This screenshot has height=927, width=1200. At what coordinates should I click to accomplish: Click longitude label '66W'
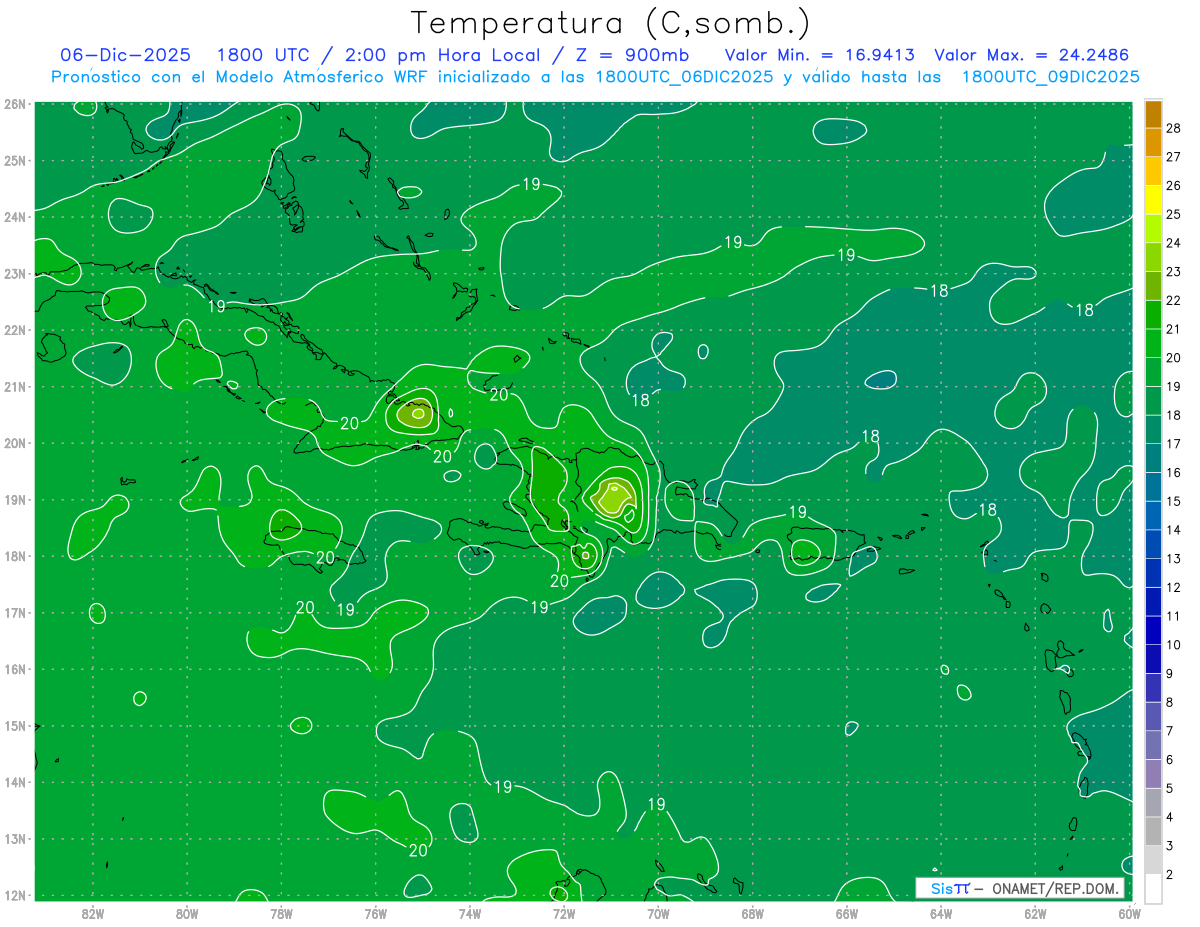tap(847, 913)
